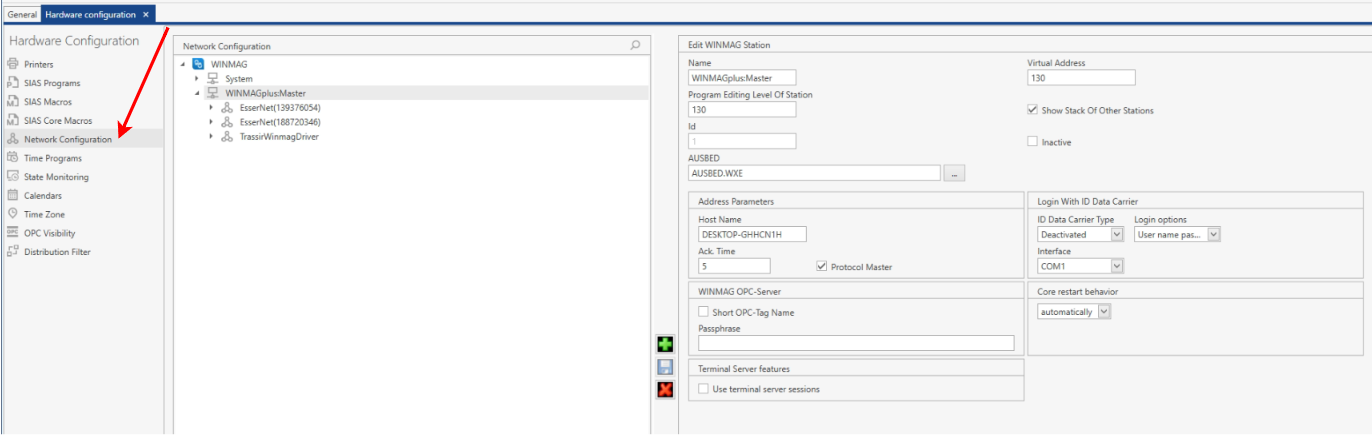Image resolution: width=1372 pixels, height=436 pixels.
Task: Click the Ack. Time field
Action: tap(734, 266)
